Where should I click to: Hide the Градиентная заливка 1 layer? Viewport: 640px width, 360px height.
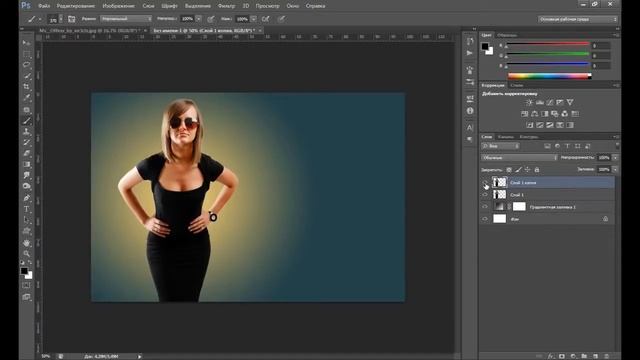485,207
